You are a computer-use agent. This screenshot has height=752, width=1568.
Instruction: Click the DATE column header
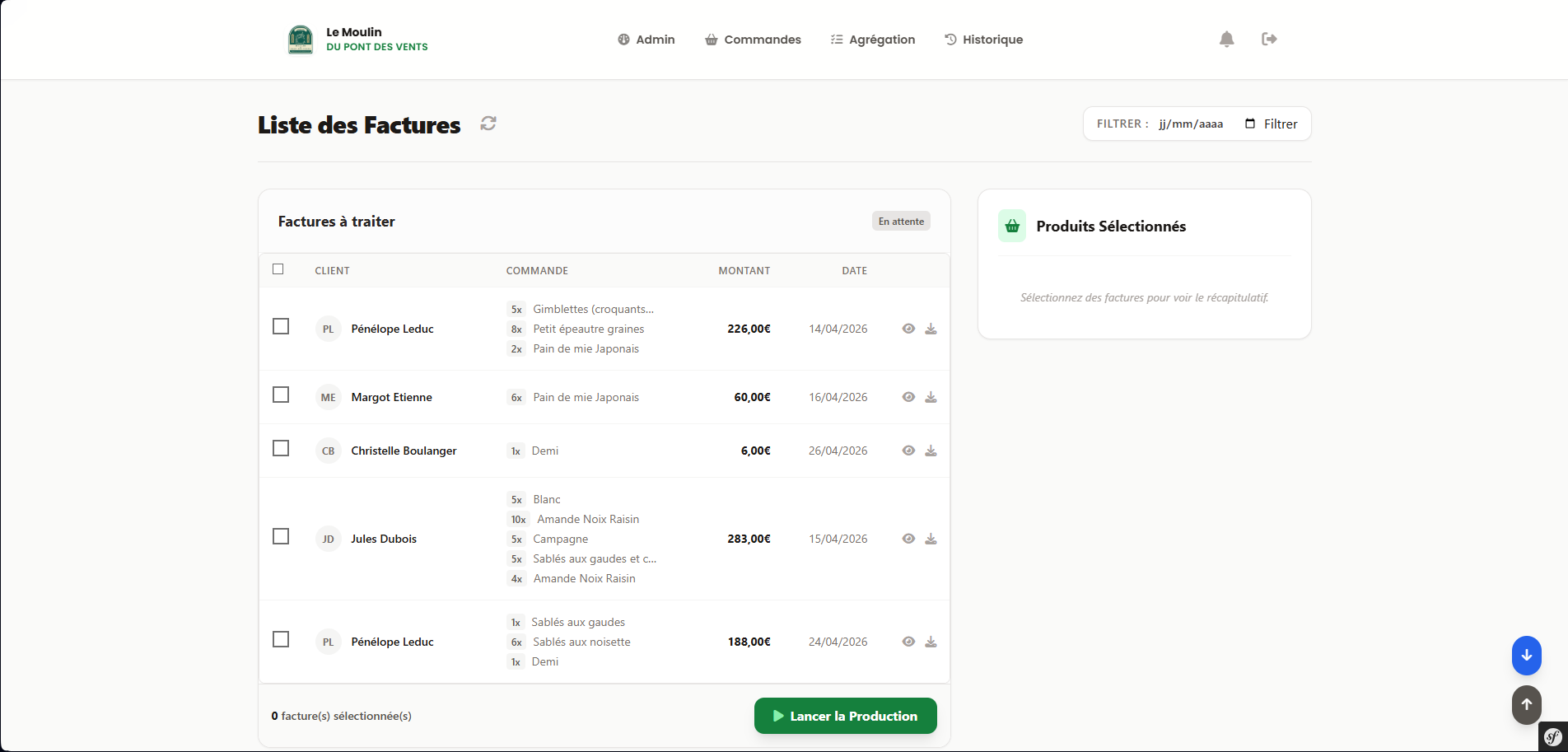pos(854,270)
